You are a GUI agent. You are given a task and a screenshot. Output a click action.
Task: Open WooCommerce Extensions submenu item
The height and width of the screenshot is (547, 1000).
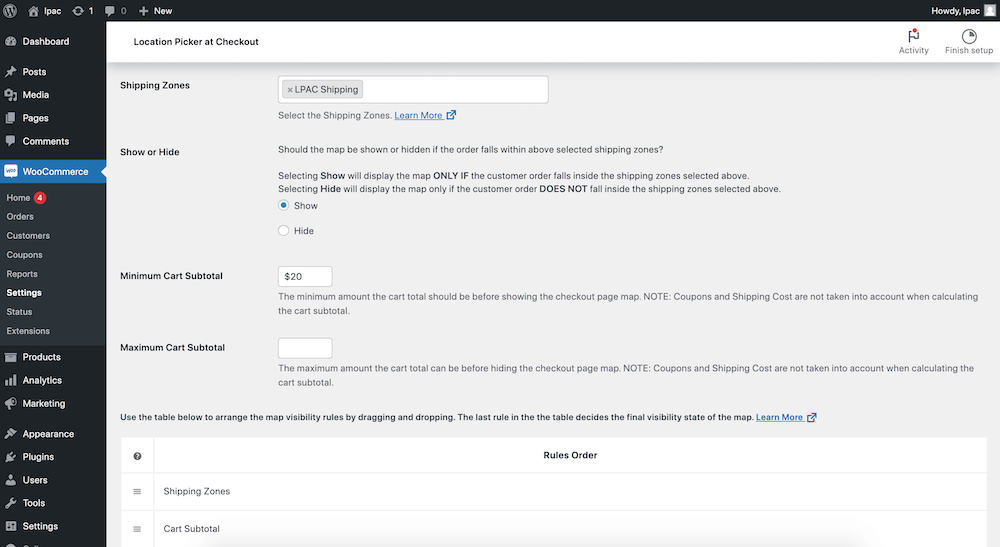pyautogui.click(x=28, y=331)
